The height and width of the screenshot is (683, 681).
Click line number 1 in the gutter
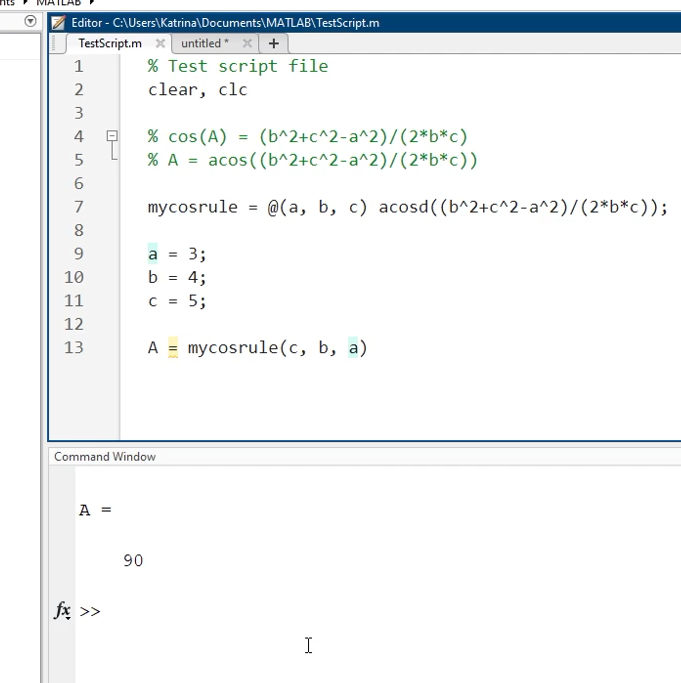click(x=78, y=66)
